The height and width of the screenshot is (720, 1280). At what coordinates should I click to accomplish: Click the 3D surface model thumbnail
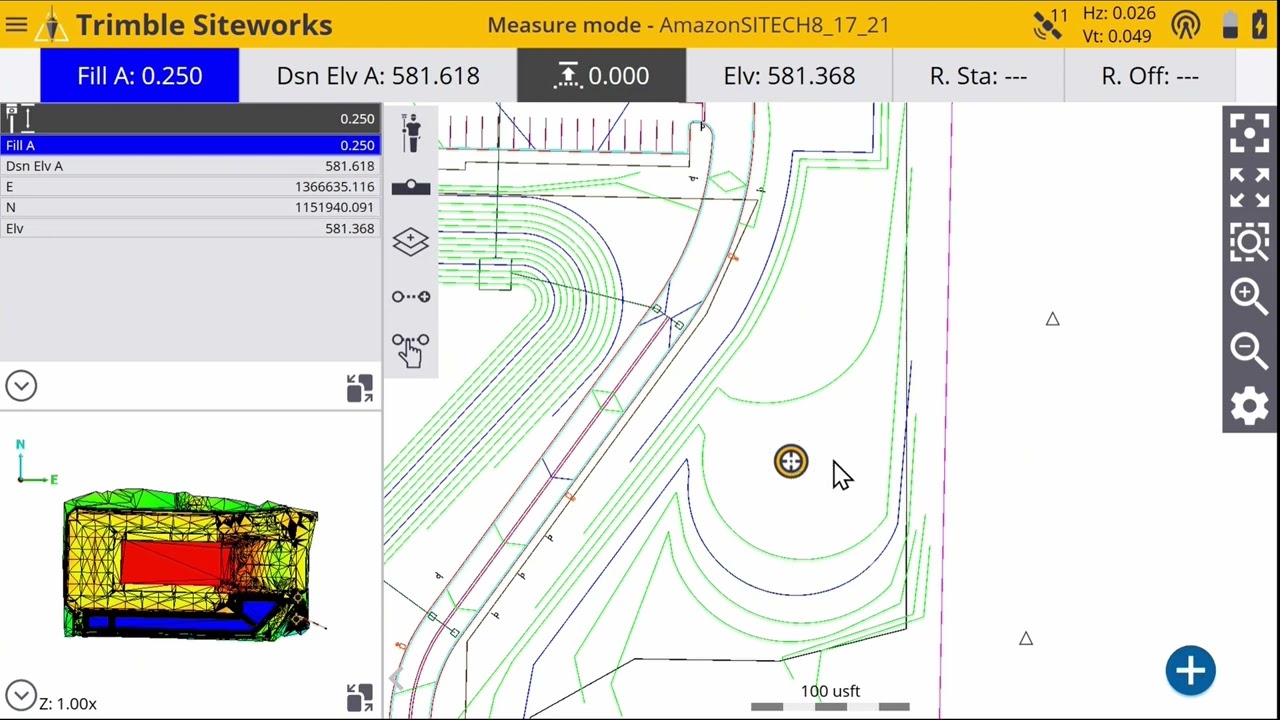point(192,564)
